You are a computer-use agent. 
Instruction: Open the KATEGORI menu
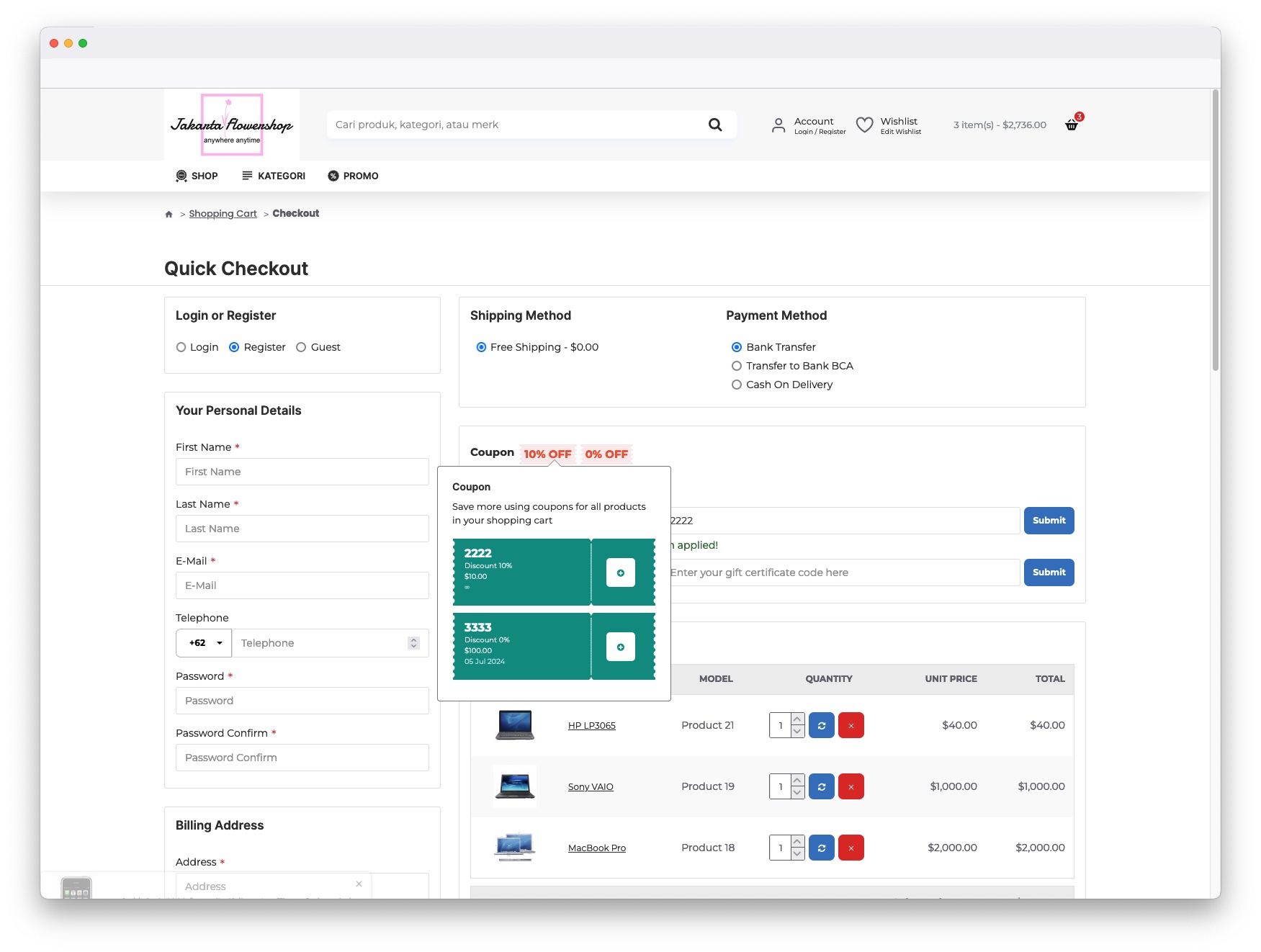[281, 176]
